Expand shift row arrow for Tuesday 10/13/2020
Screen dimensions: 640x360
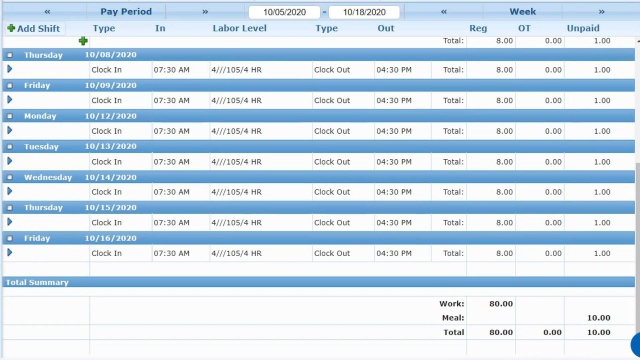(x=10, y=161)
